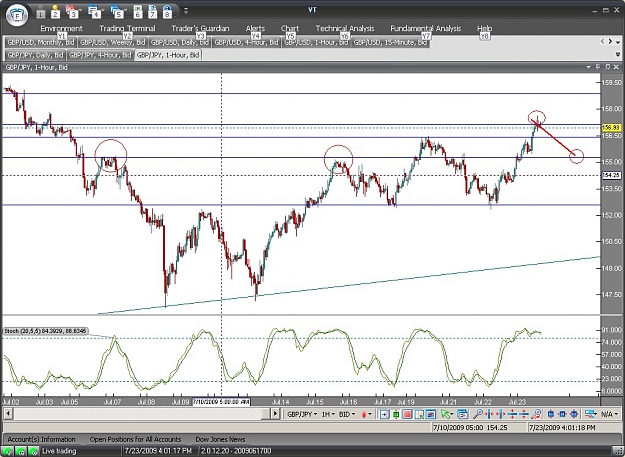Switch to GBP/JPY, Daily, Bid tab
The height and width of the screenshot is (457, 625).
35,55
